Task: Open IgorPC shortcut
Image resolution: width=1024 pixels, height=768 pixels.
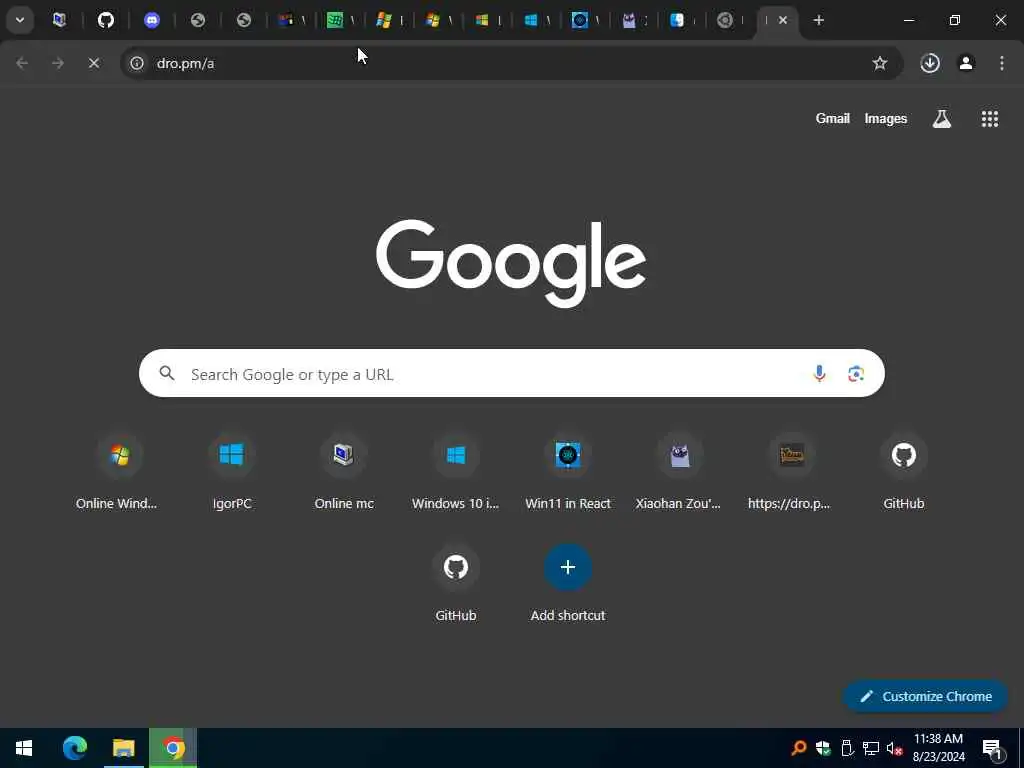Action: [x=232, y=472]
